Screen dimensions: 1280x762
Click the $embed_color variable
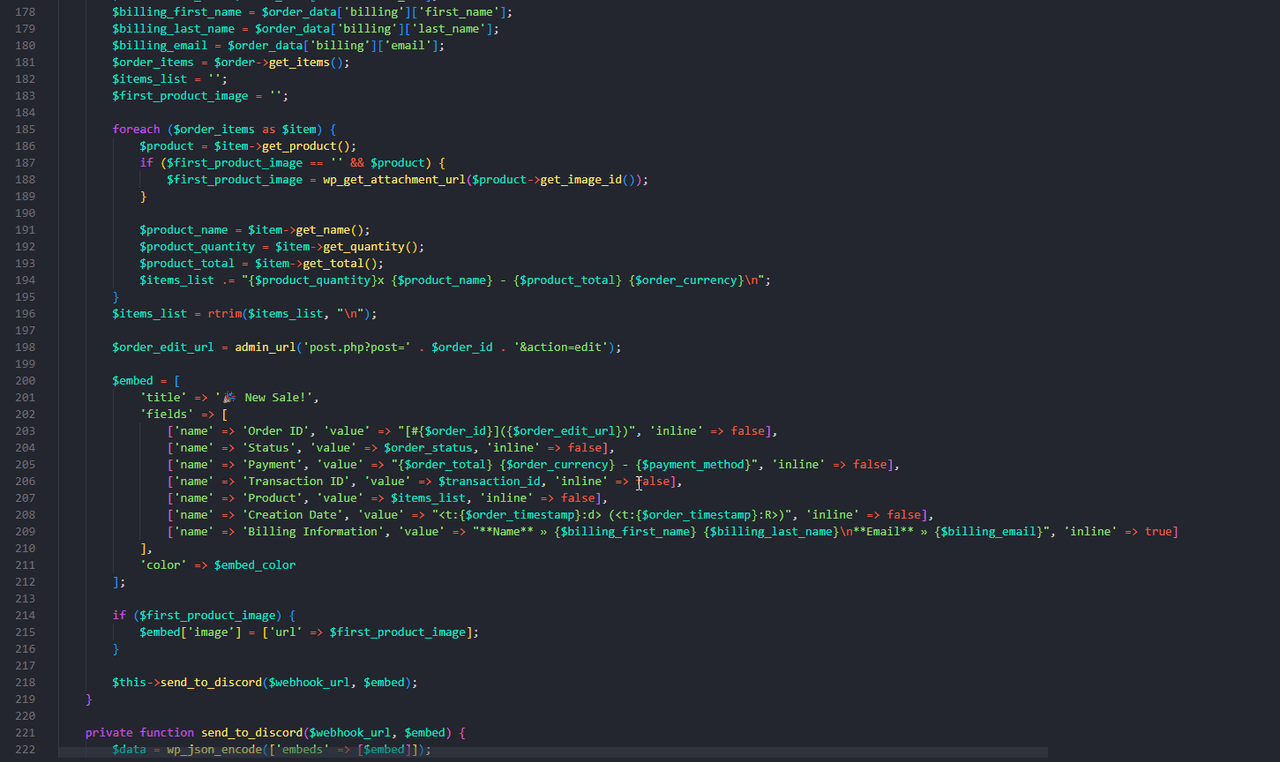coord(255,565)
